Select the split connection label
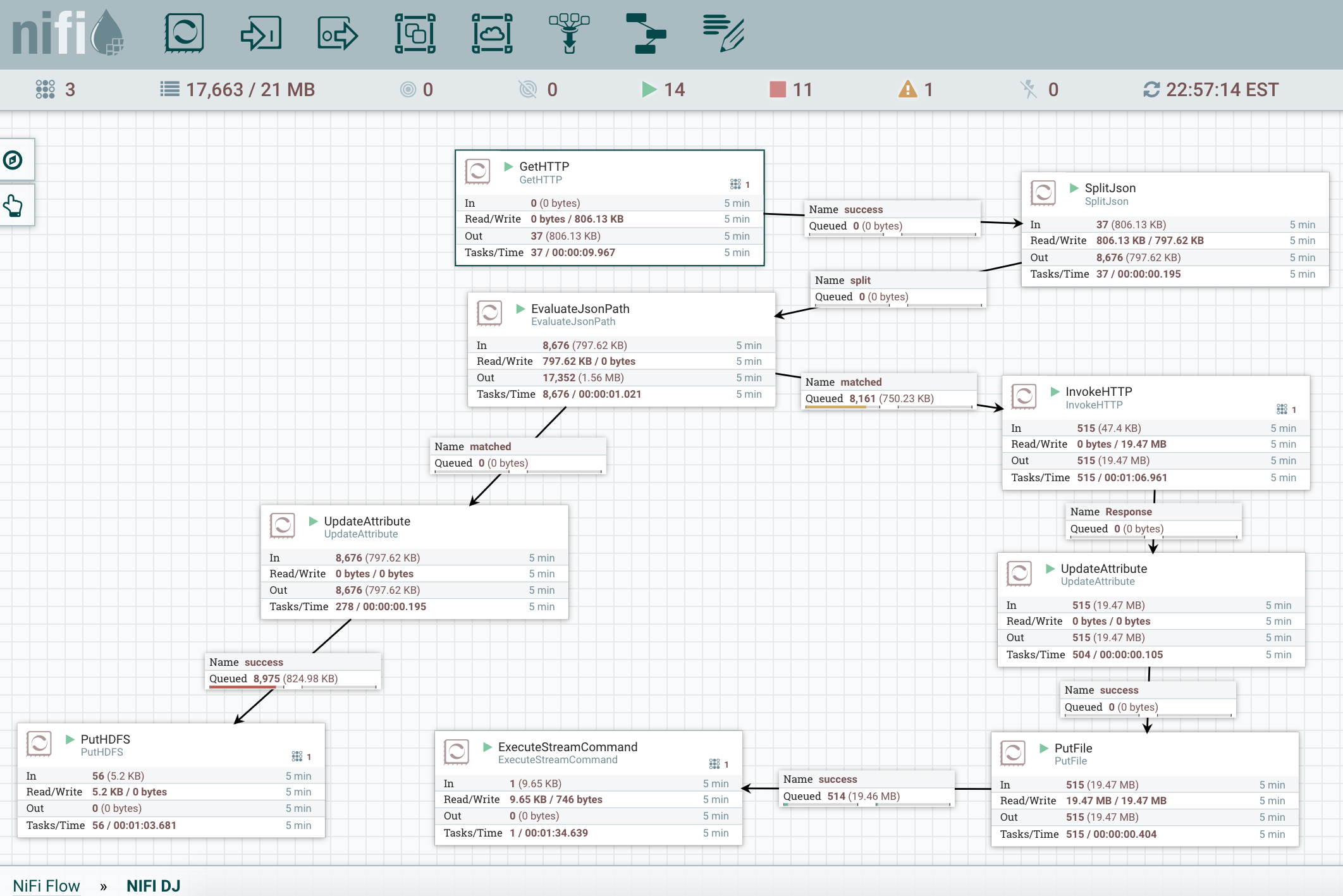The height and width of the screenshot is (896, 1343). tap(898, 288)
